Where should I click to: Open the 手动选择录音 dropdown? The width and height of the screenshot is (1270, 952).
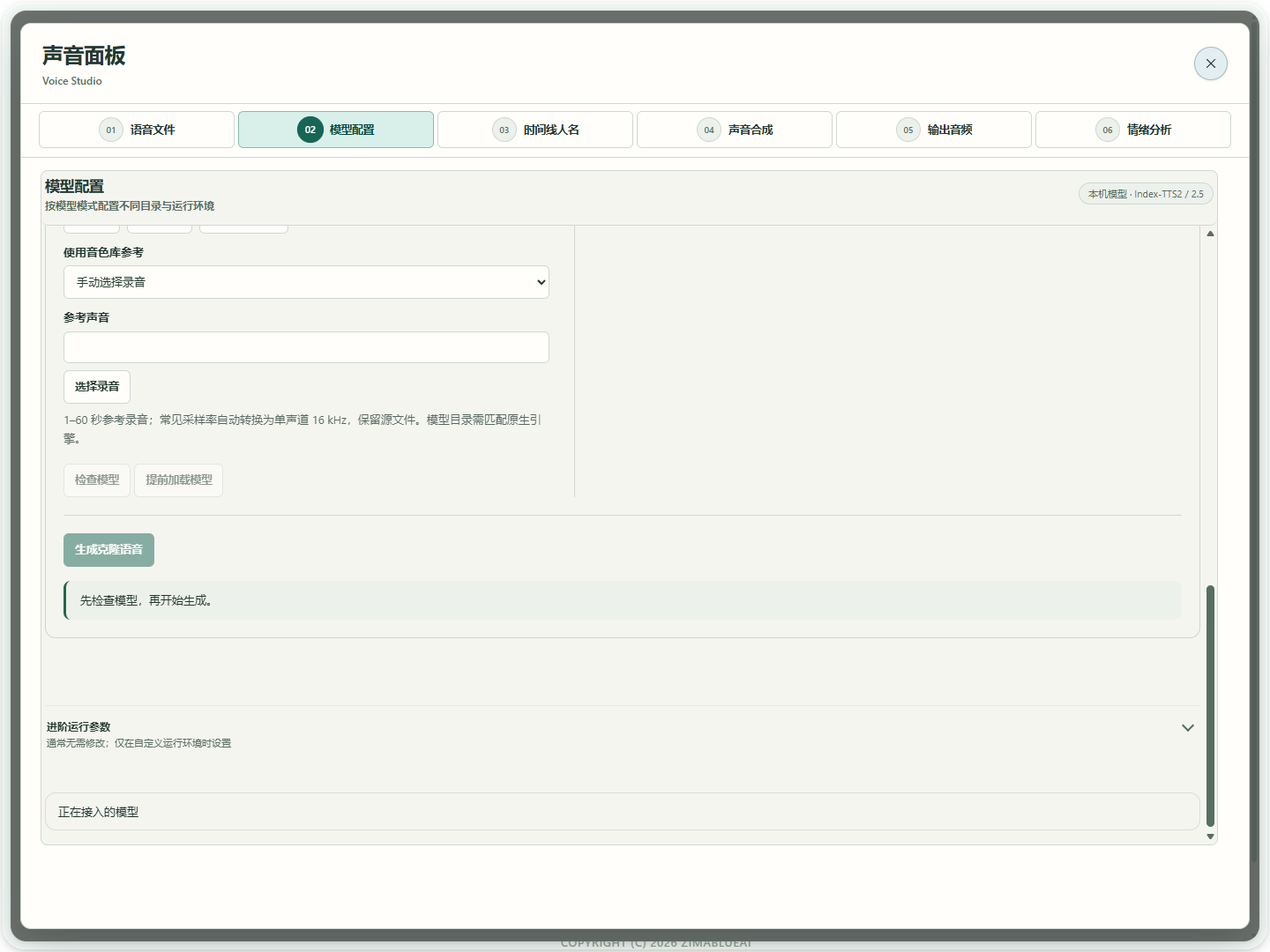(x=306, y=282)
